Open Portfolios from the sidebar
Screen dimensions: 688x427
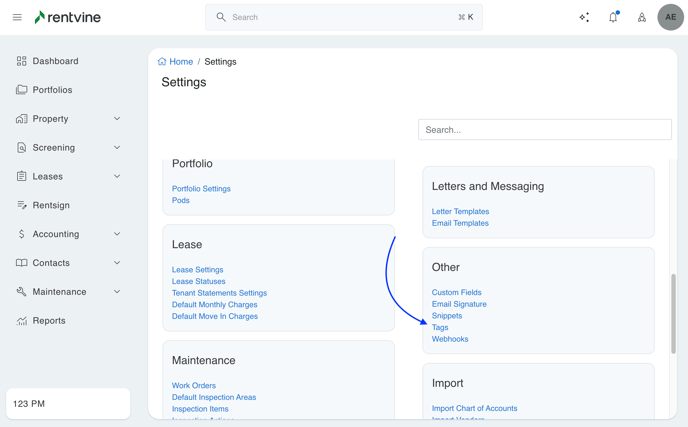(52, 90)
